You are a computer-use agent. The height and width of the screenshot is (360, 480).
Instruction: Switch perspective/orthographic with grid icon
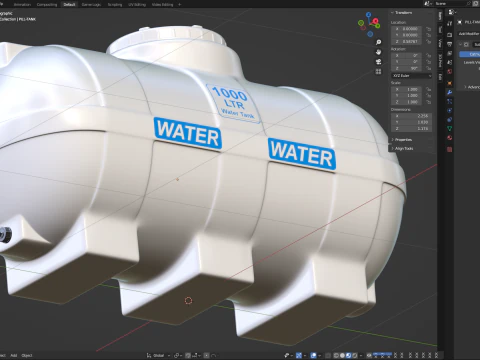click(x=378, y=72)
